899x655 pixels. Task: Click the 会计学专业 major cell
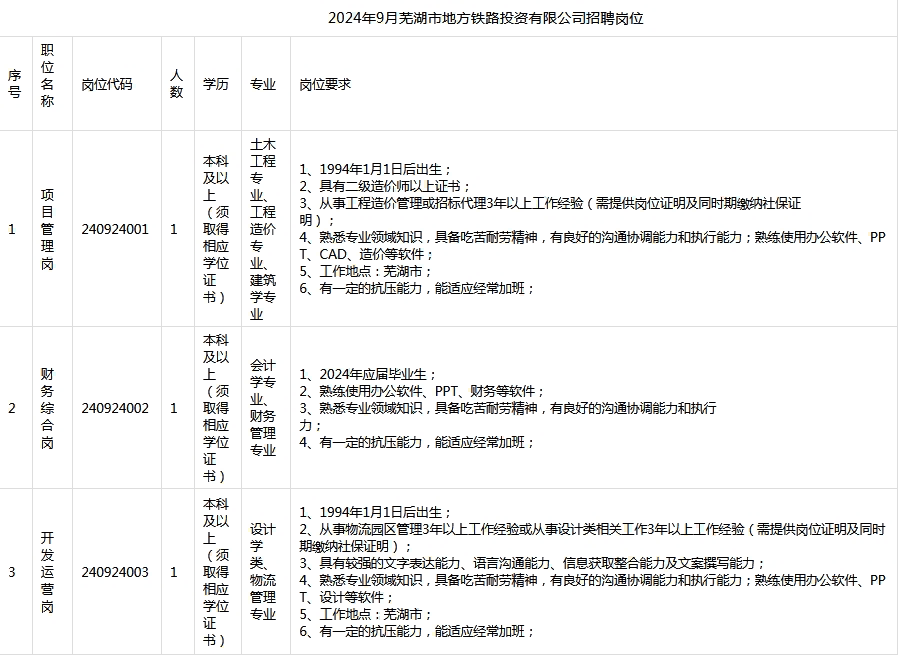pyautogui.click(x=263, y=408)
